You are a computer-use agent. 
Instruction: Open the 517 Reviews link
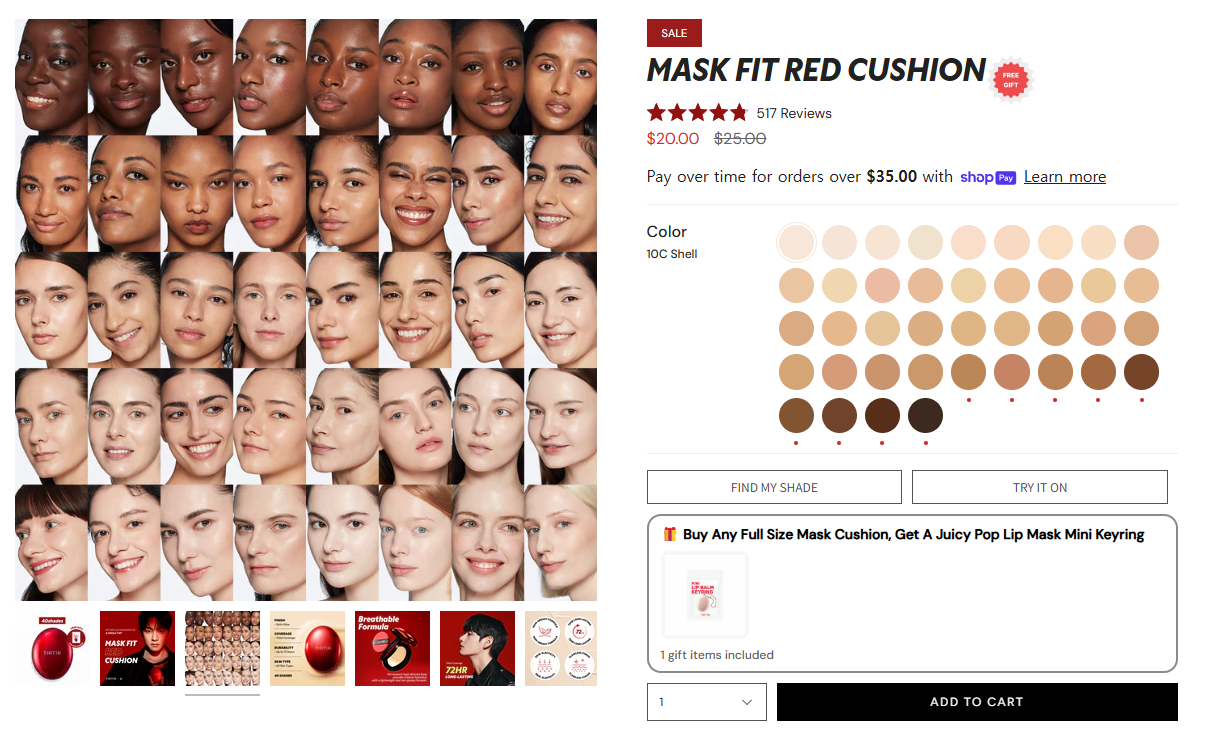tap(794, 113)
